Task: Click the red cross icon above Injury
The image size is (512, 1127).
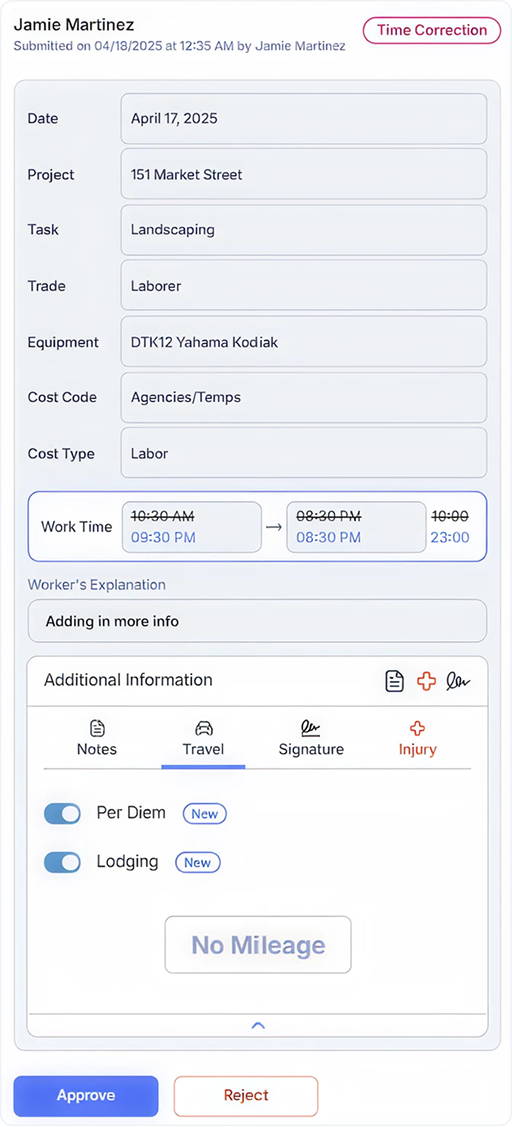Action: pyautogui.click(x=417, y=728)
